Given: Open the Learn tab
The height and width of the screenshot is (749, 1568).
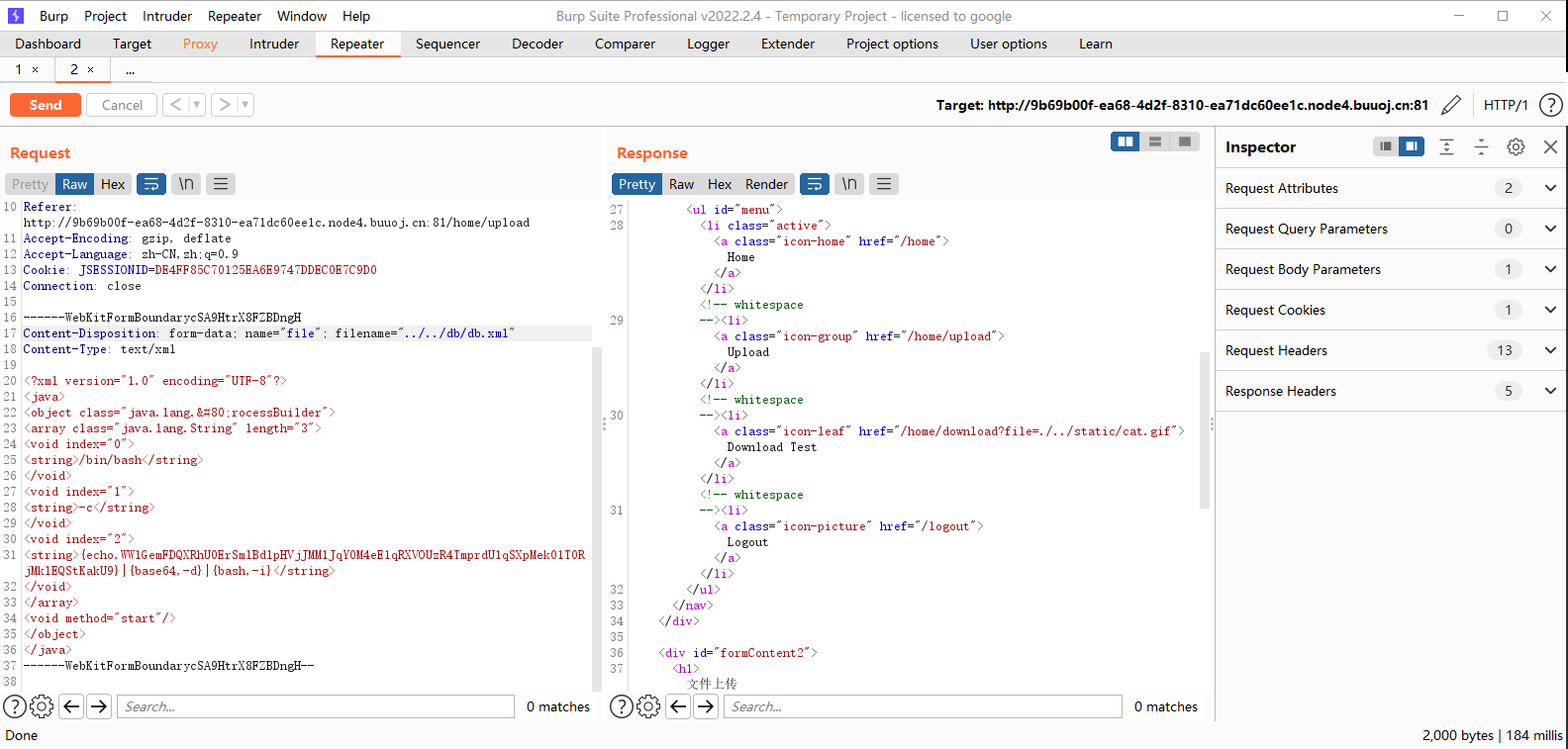Looking at the screenshot, I should [x=1096, y=44].
